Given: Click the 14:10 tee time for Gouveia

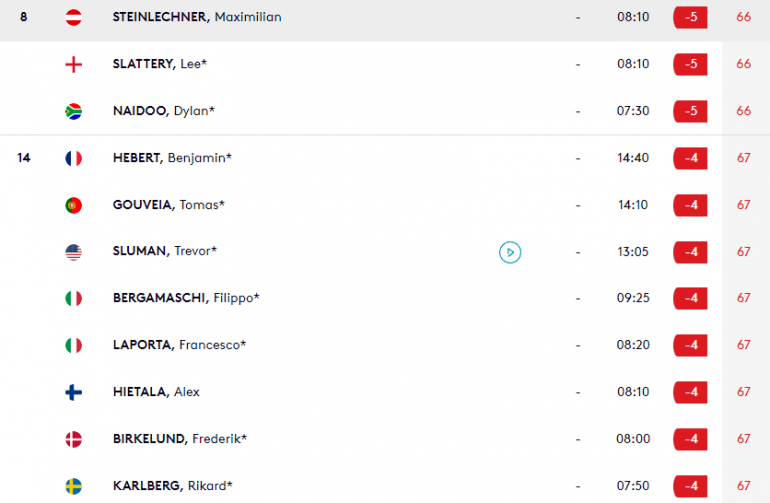Looking at the screenshot, I should [633, 205].
